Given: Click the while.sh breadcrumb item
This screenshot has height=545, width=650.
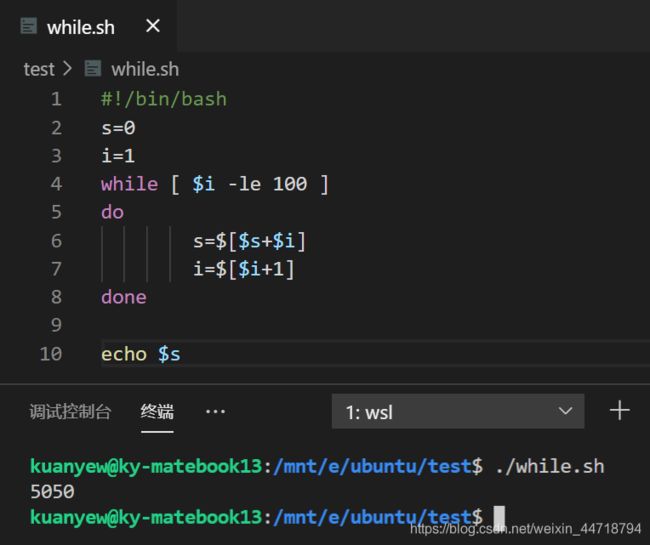Looking at the screenshot, I should [x=145, y=69].
